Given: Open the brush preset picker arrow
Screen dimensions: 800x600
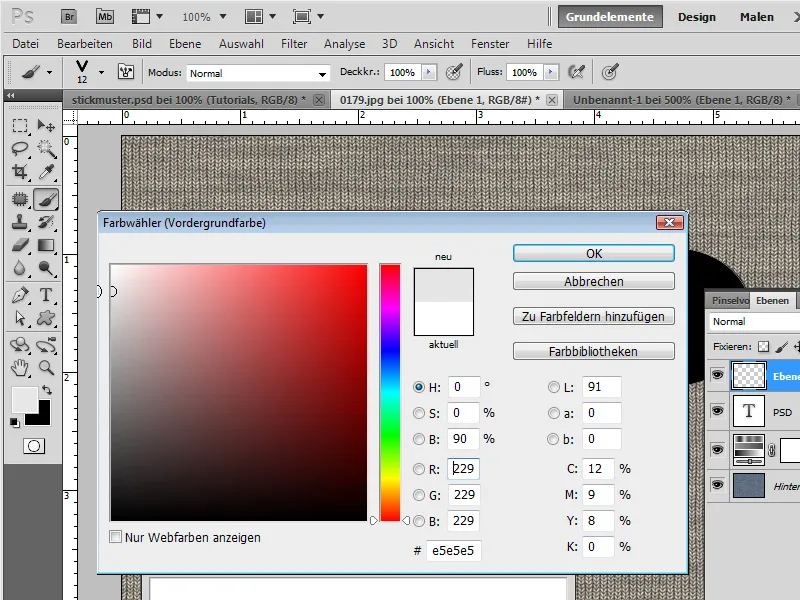Looking at the screenshot, I should pyautogui.click(x=102, y=72).
